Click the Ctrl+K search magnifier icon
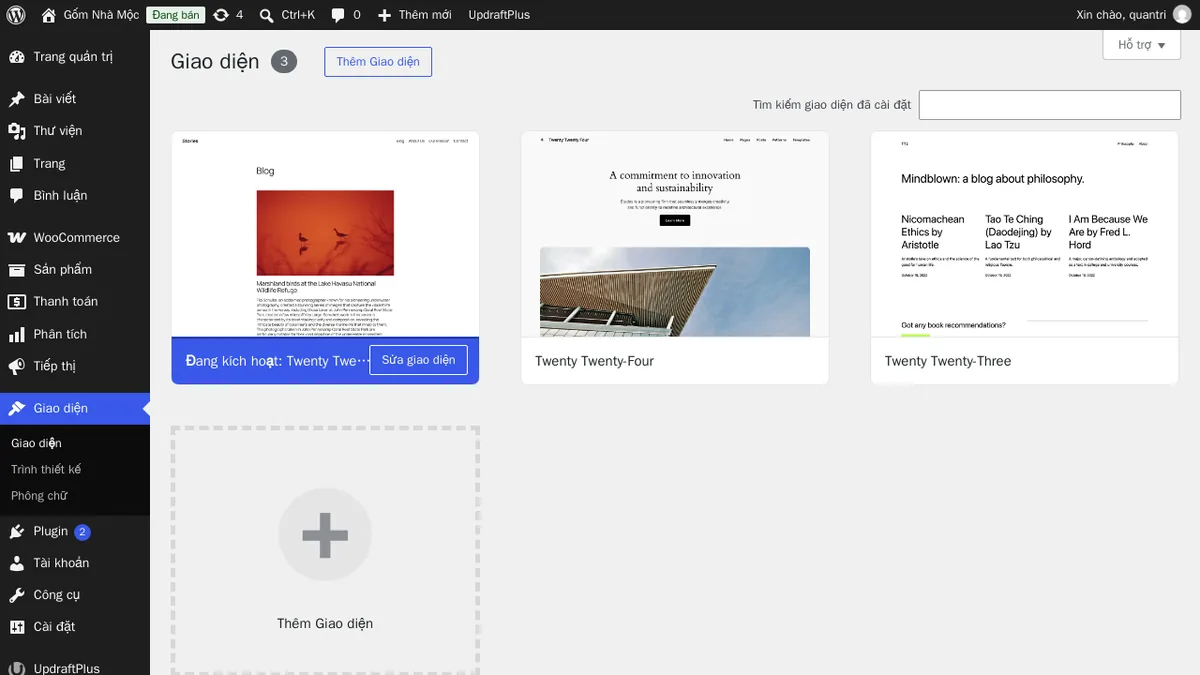The image size is (1200, 675). pos(266,15)
